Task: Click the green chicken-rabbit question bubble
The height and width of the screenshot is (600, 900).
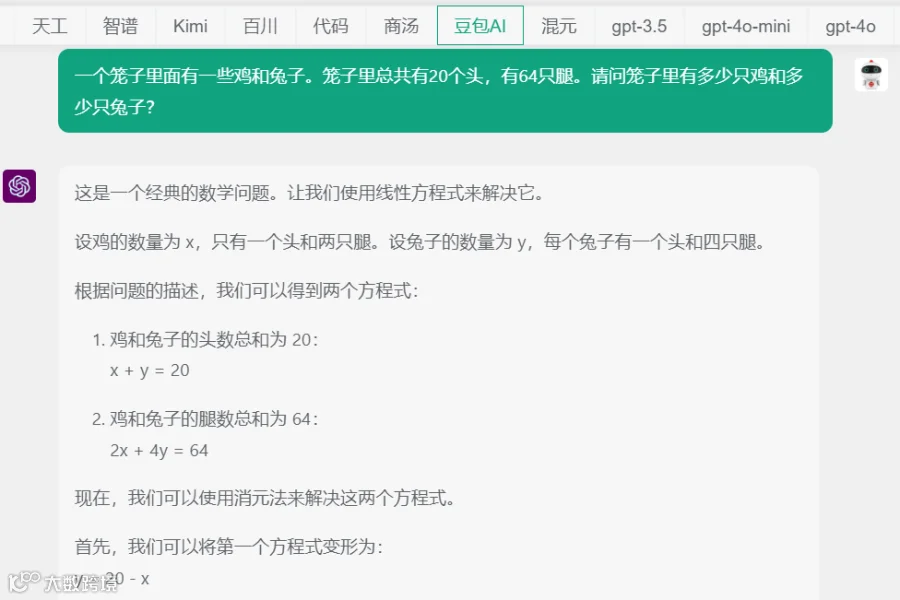Action: tap(445, 91)
